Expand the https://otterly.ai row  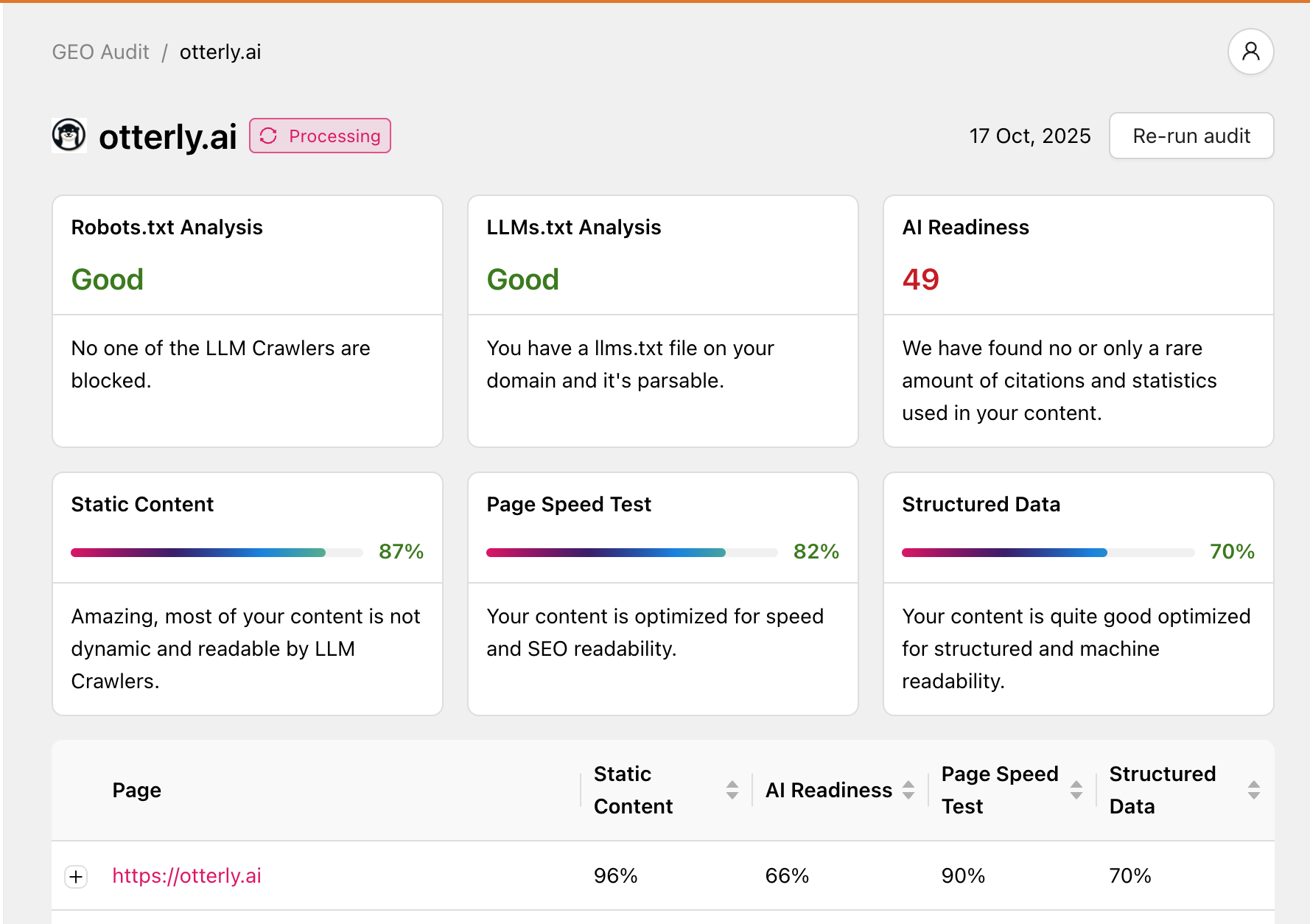click(76, 876)
